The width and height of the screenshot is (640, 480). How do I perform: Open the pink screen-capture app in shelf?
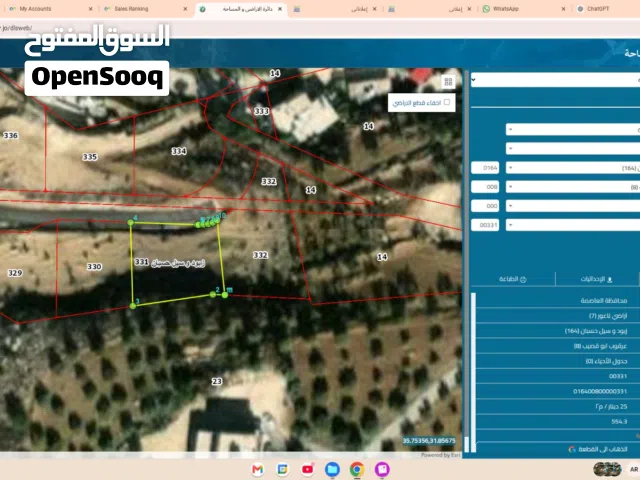(382, 469)
